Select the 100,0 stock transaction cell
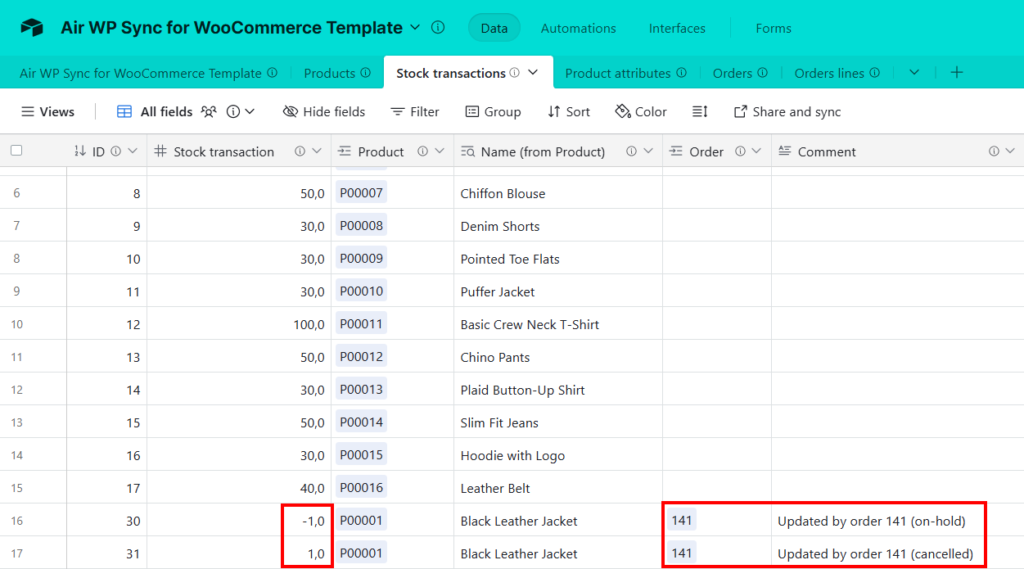This screenshot has height=569, width=1024. pos(239,324)
